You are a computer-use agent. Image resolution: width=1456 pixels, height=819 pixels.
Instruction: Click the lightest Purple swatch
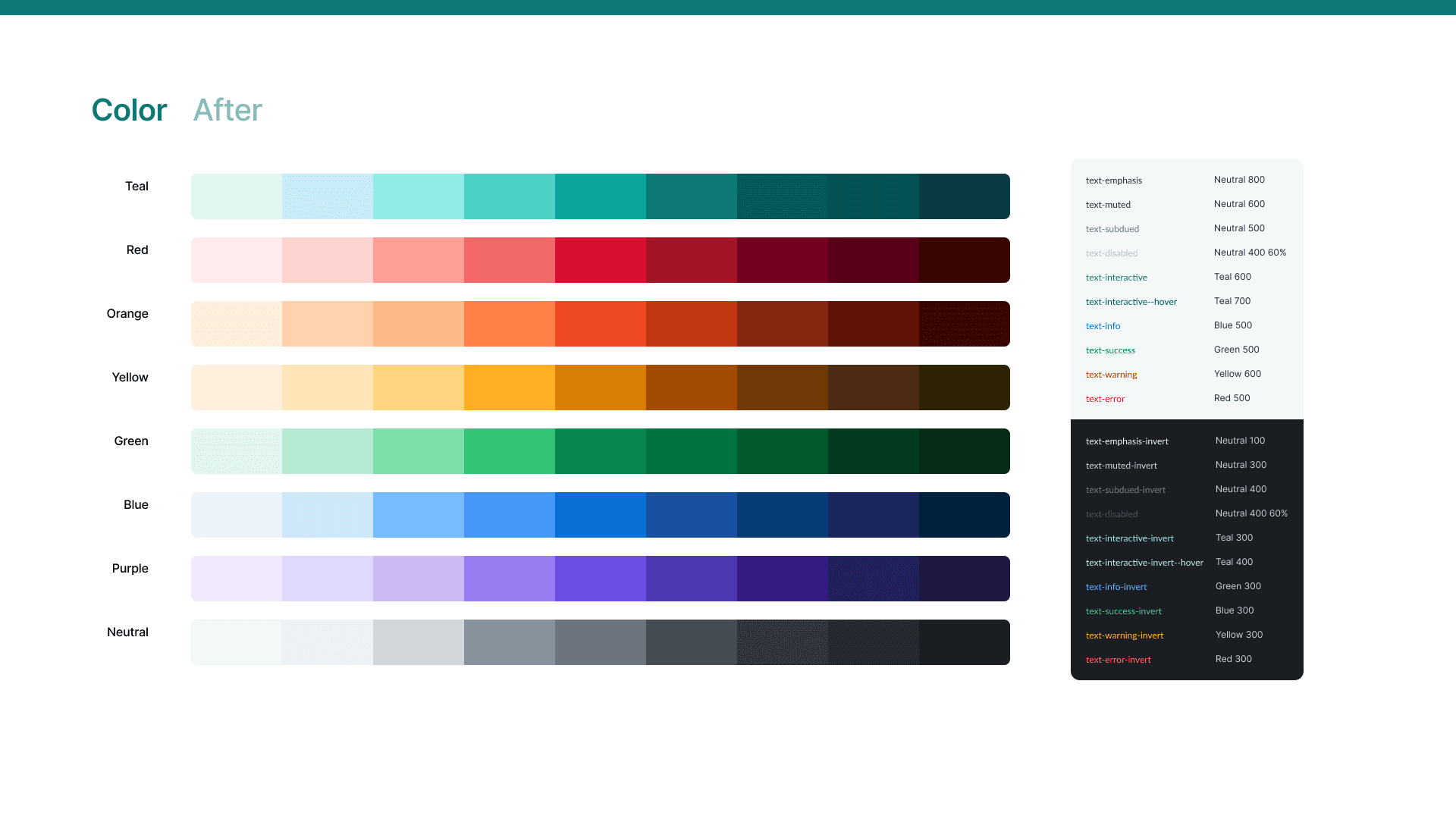click(x=237, y=579)
